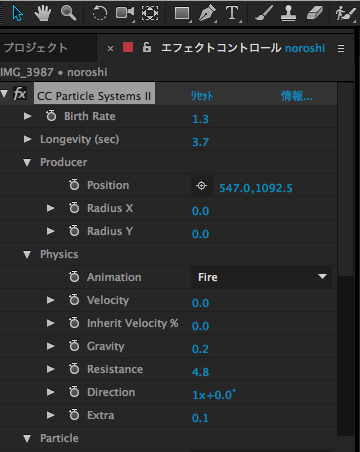This screenshot has height=452, width=360.
Task: Toggle the Birth Rate stopwatch
Action: pyautogui.click(x=51, y=116)
